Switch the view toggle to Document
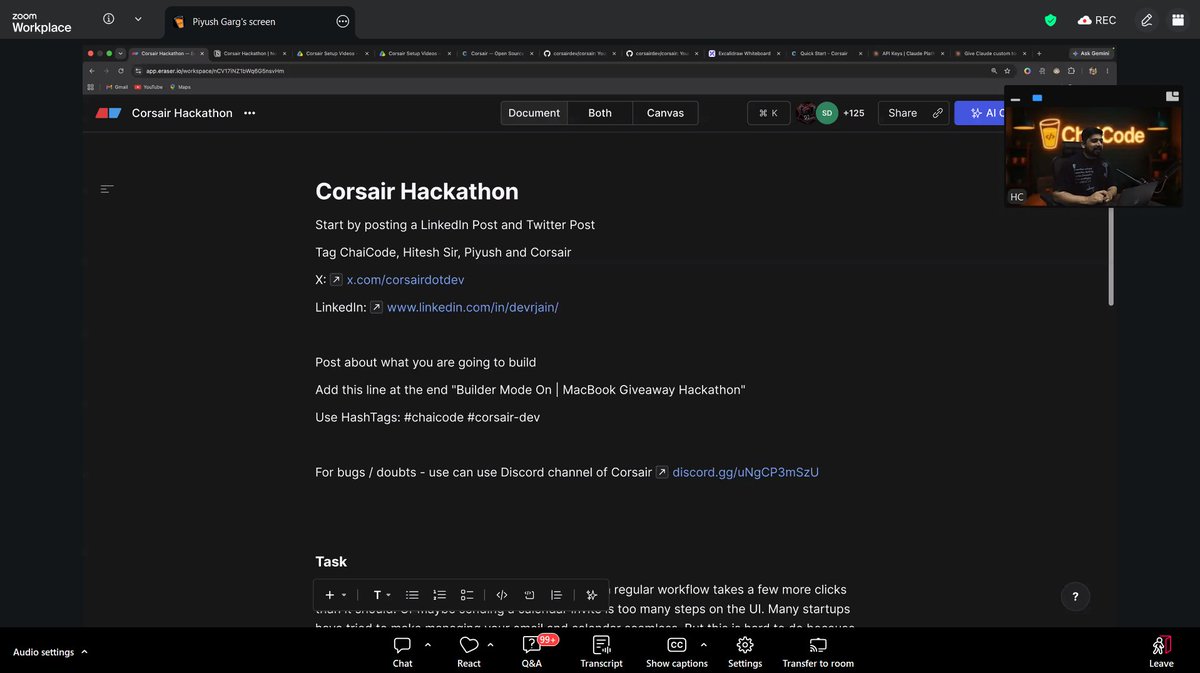 click(534, 113)
